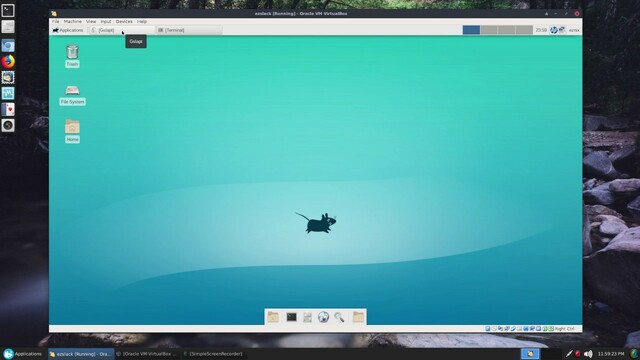Screen dimensions: 640x360
Task: Click the last green icon before Right Ctrl
Action: click(x=551, y=329)
